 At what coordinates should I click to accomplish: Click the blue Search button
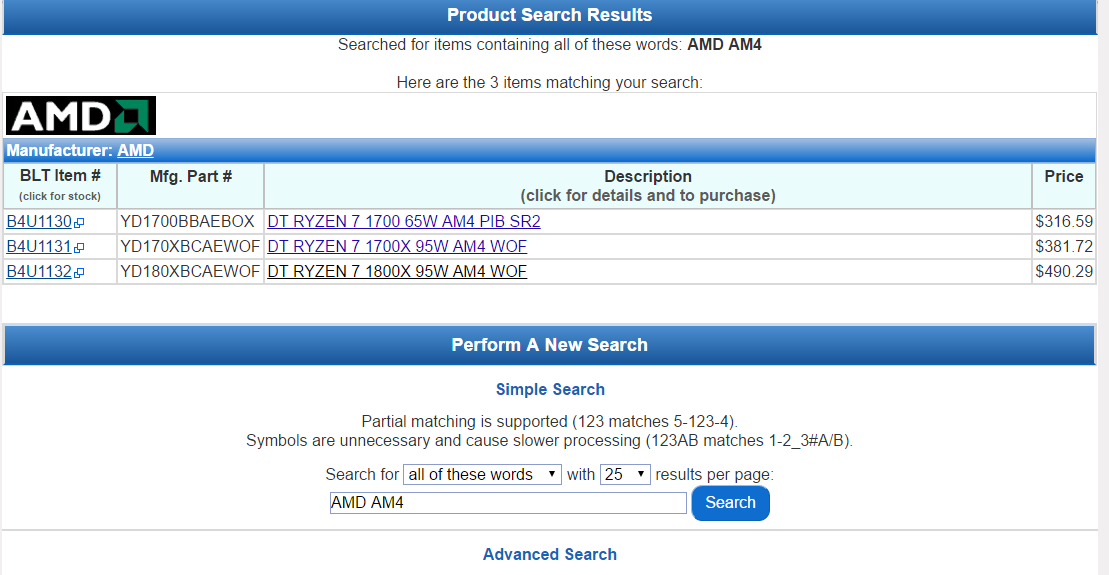pyautogui.click(x=731, y=503)
